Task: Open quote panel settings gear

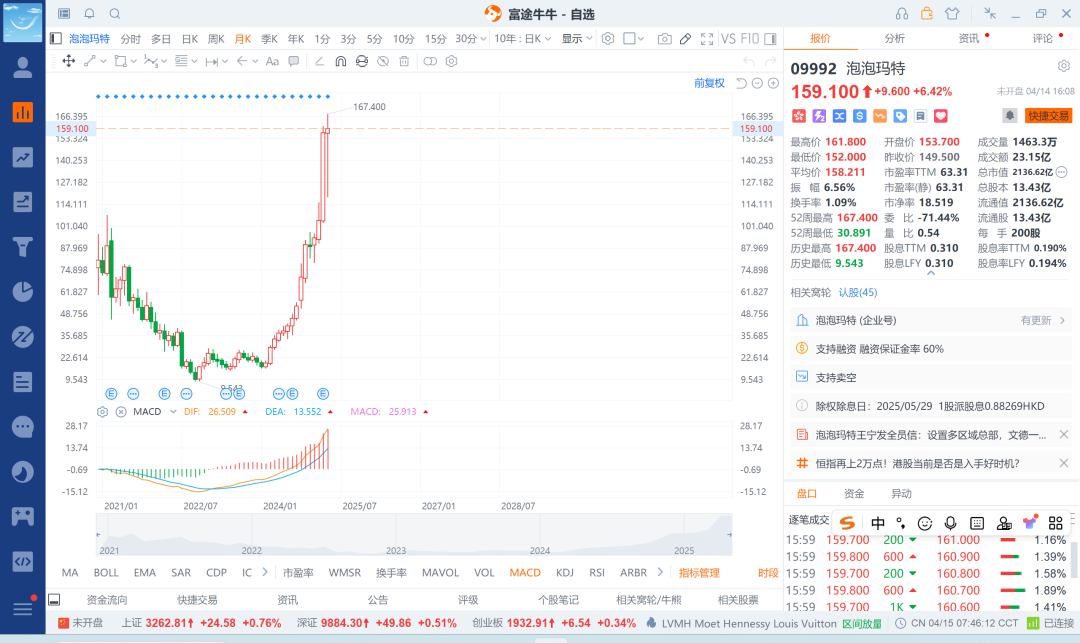Action: tap(1063, 66)
